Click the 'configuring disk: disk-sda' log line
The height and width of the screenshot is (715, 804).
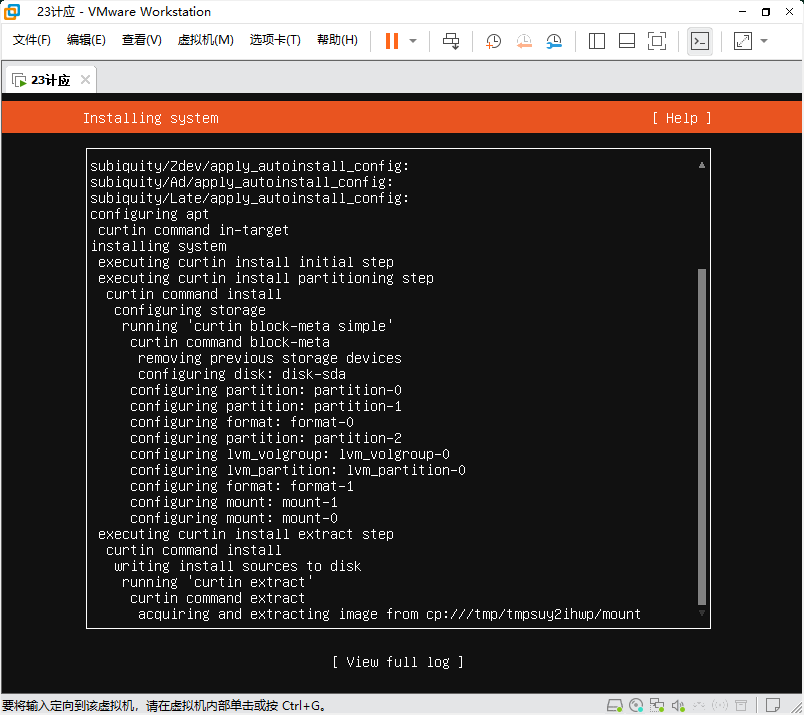pos(242,374)
